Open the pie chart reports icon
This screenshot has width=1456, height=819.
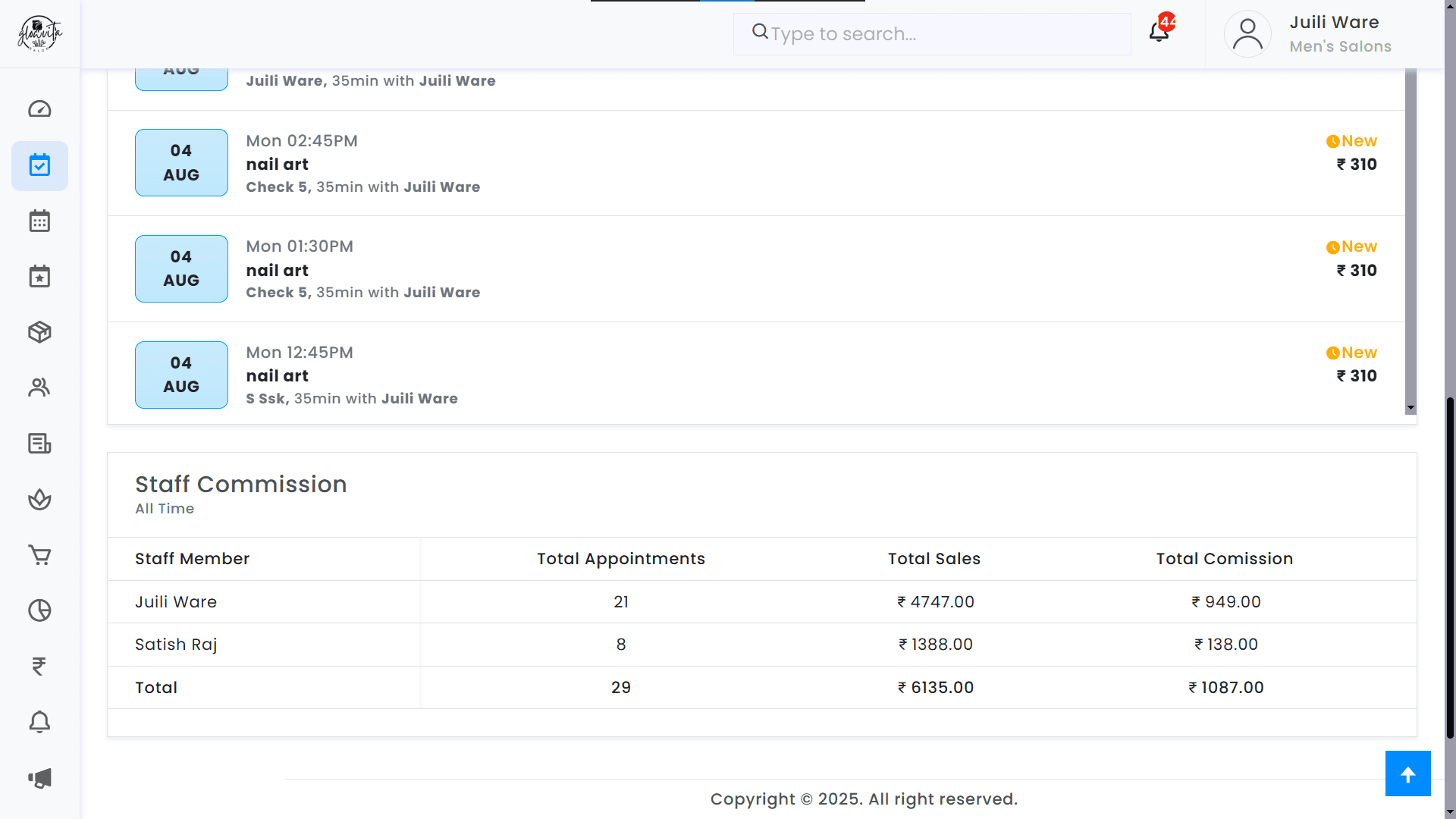(x=39, y=610)
